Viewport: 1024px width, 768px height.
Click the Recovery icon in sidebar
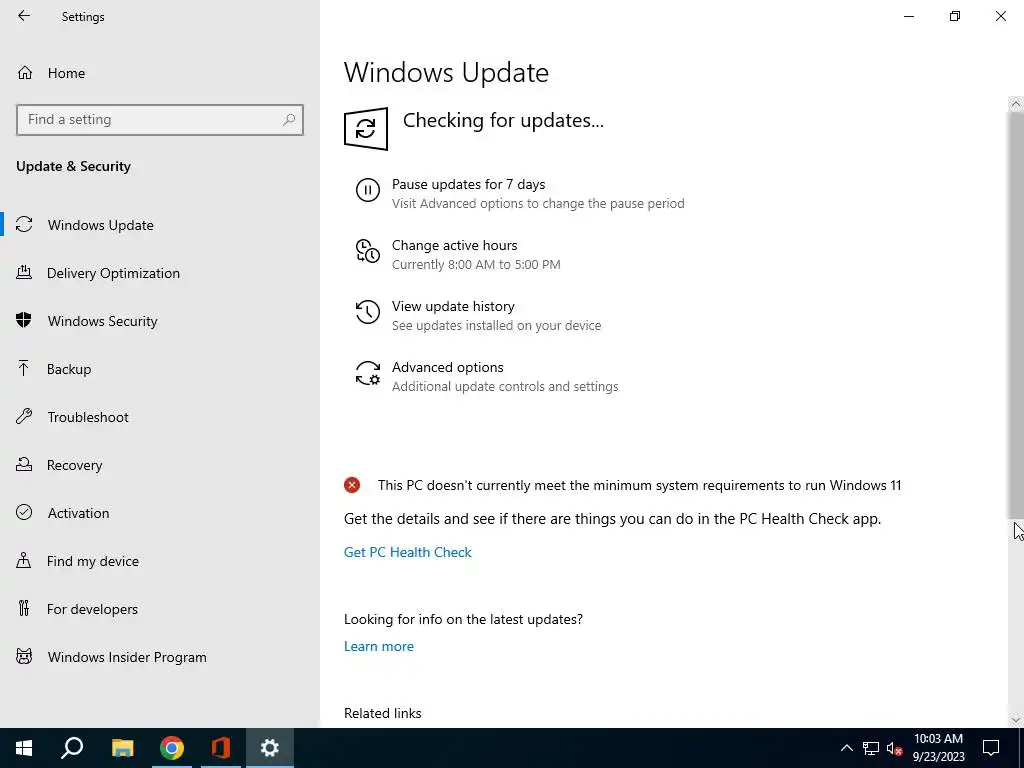[x=24, y=465]
